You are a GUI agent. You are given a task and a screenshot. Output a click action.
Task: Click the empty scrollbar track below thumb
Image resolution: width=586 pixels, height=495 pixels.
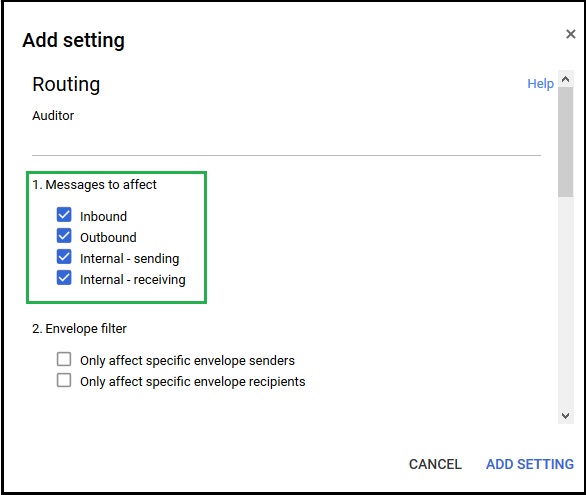tap(565, 303)
